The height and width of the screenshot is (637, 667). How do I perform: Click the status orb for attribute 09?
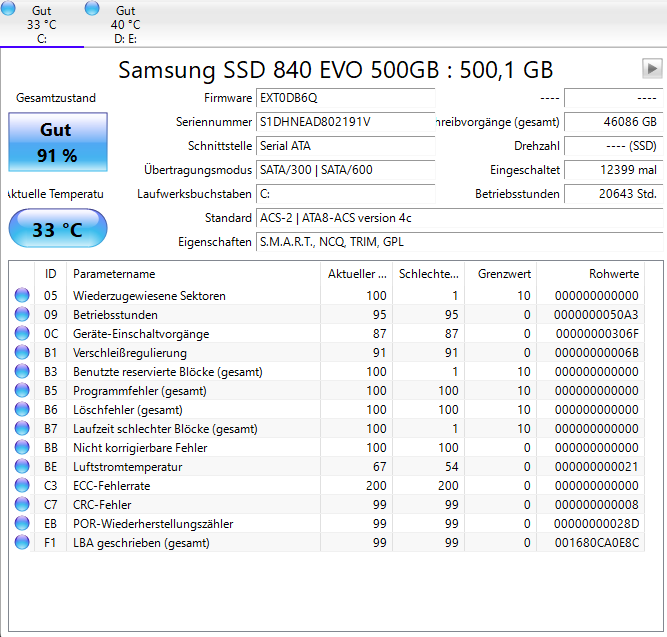pyautogui.click(x=22, y=314)
